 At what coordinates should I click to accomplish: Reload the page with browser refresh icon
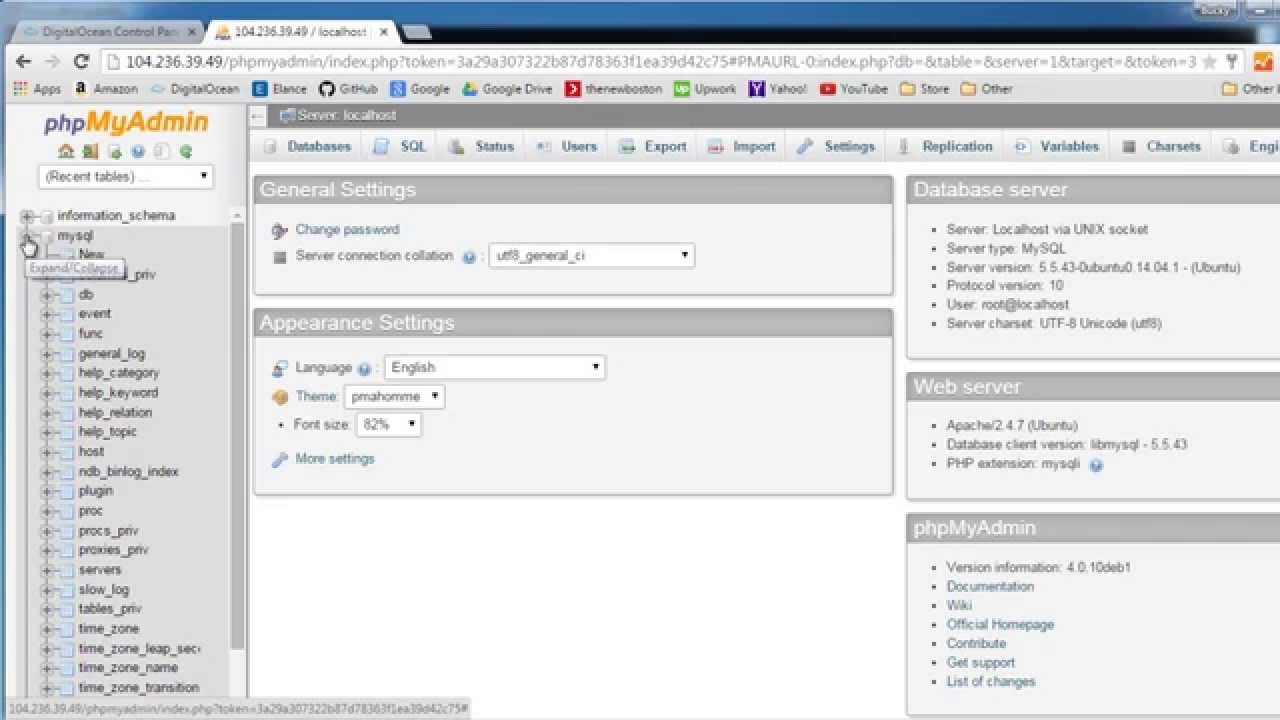pyautogui.click(x=83, y=62)
